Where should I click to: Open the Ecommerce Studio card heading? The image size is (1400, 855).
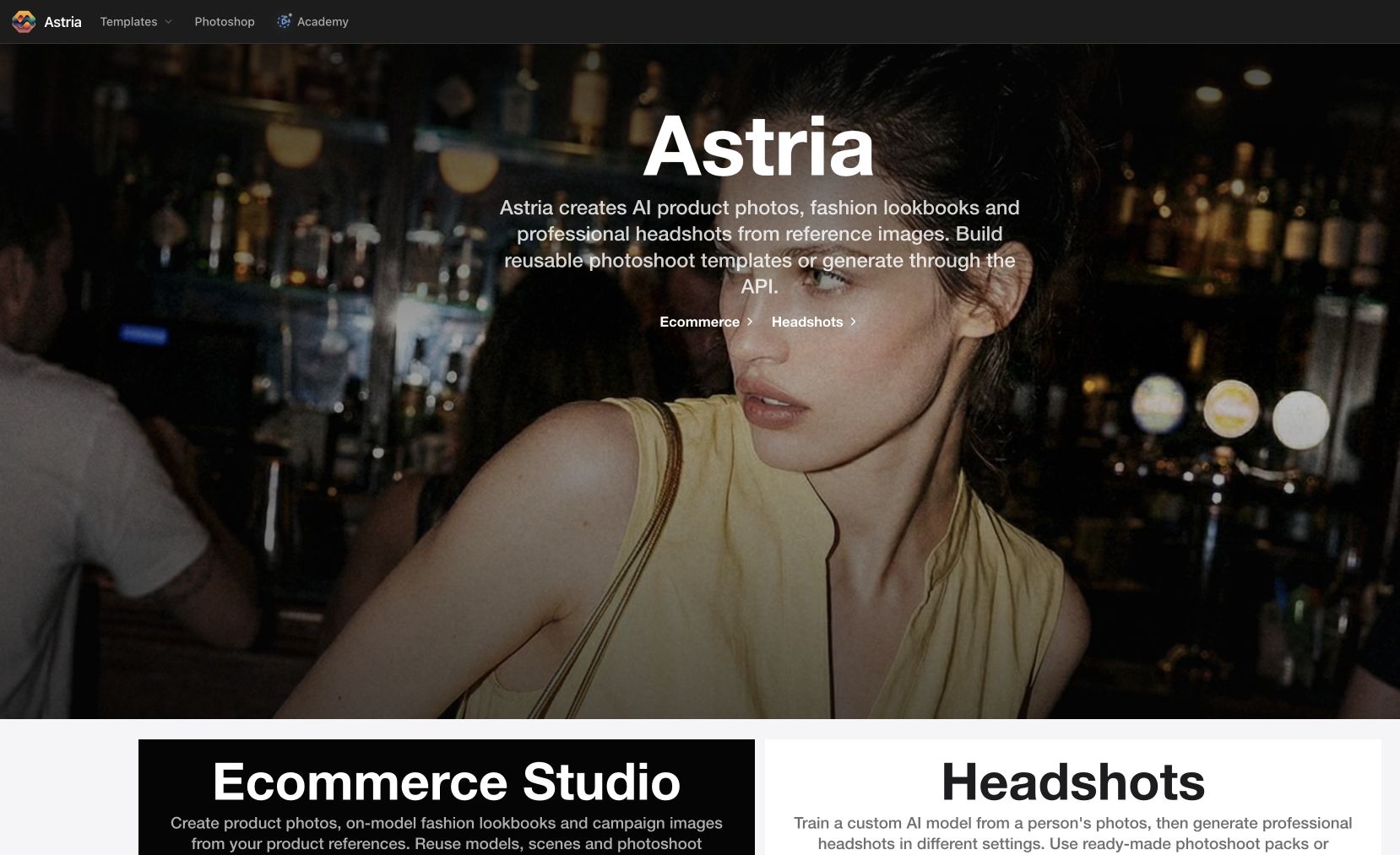(447, 782)
